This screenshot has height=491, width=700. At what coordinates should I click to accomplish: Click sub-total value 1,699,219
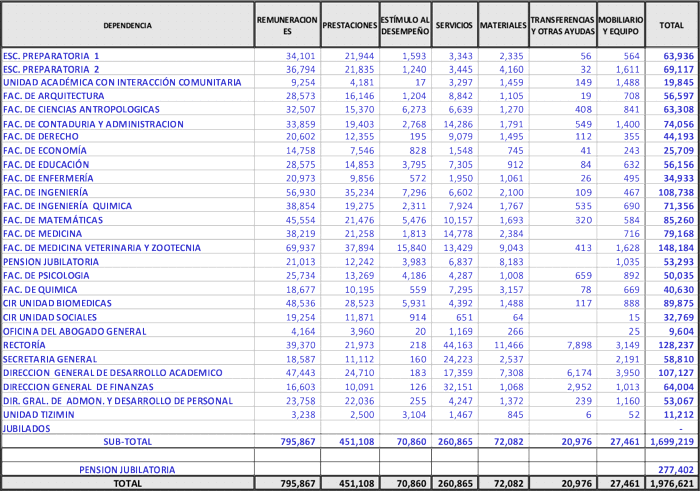tap(672, 442)
